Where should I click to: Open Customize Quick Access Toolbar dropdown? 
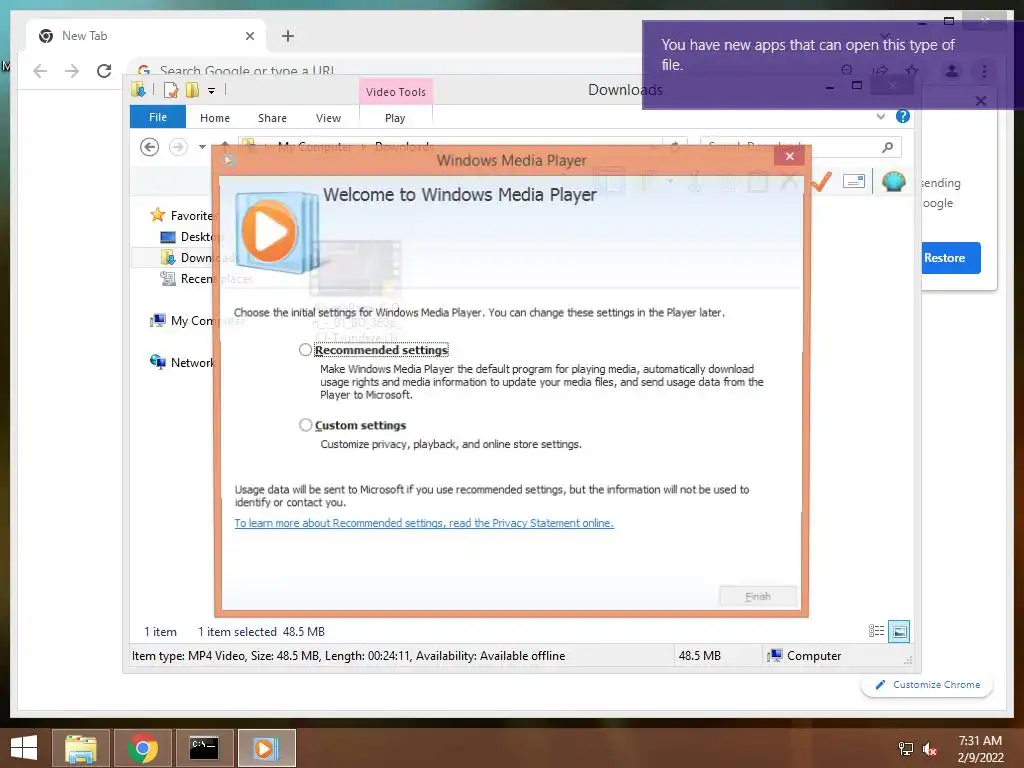212,91
